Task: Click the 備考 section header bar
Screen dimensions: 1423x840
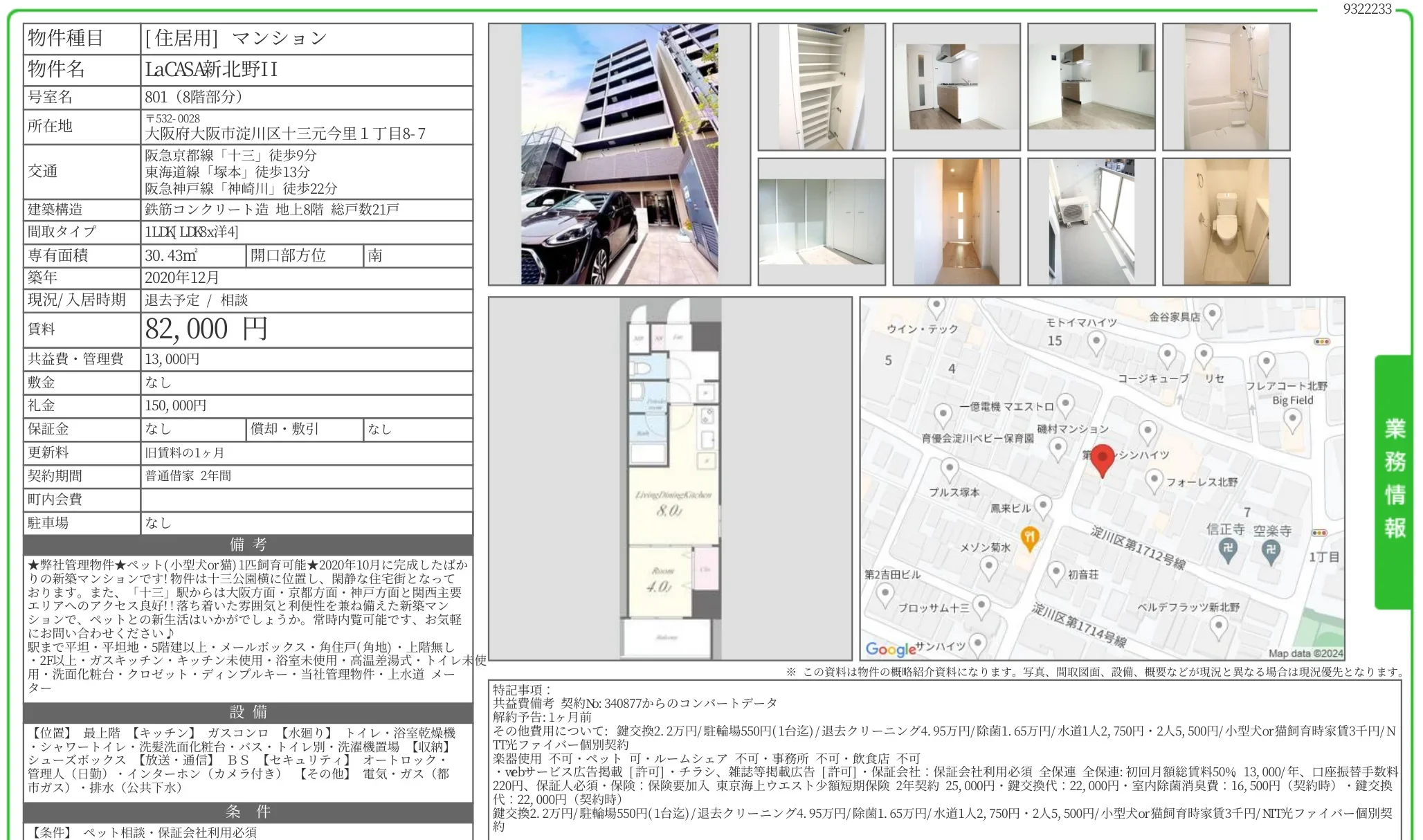Action: tap(248, 545)
